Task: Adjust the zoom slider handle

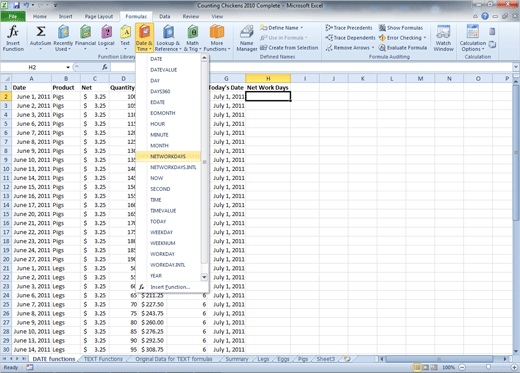Action: 488,367
